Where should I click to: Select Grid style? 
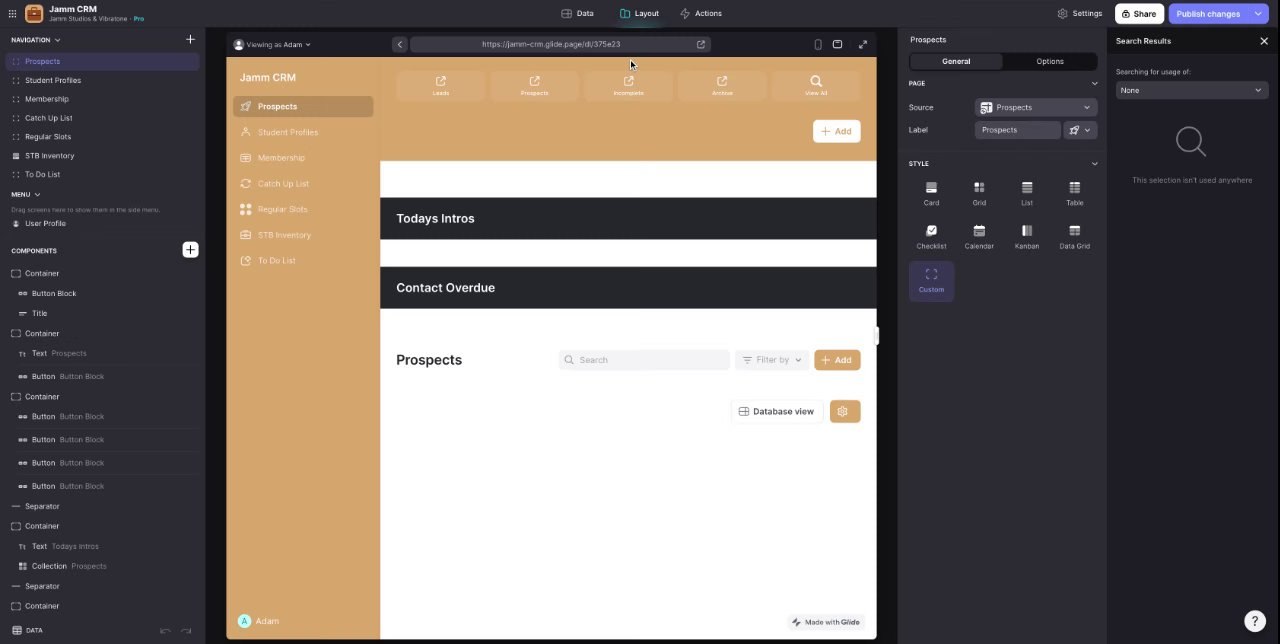(979, 194)
